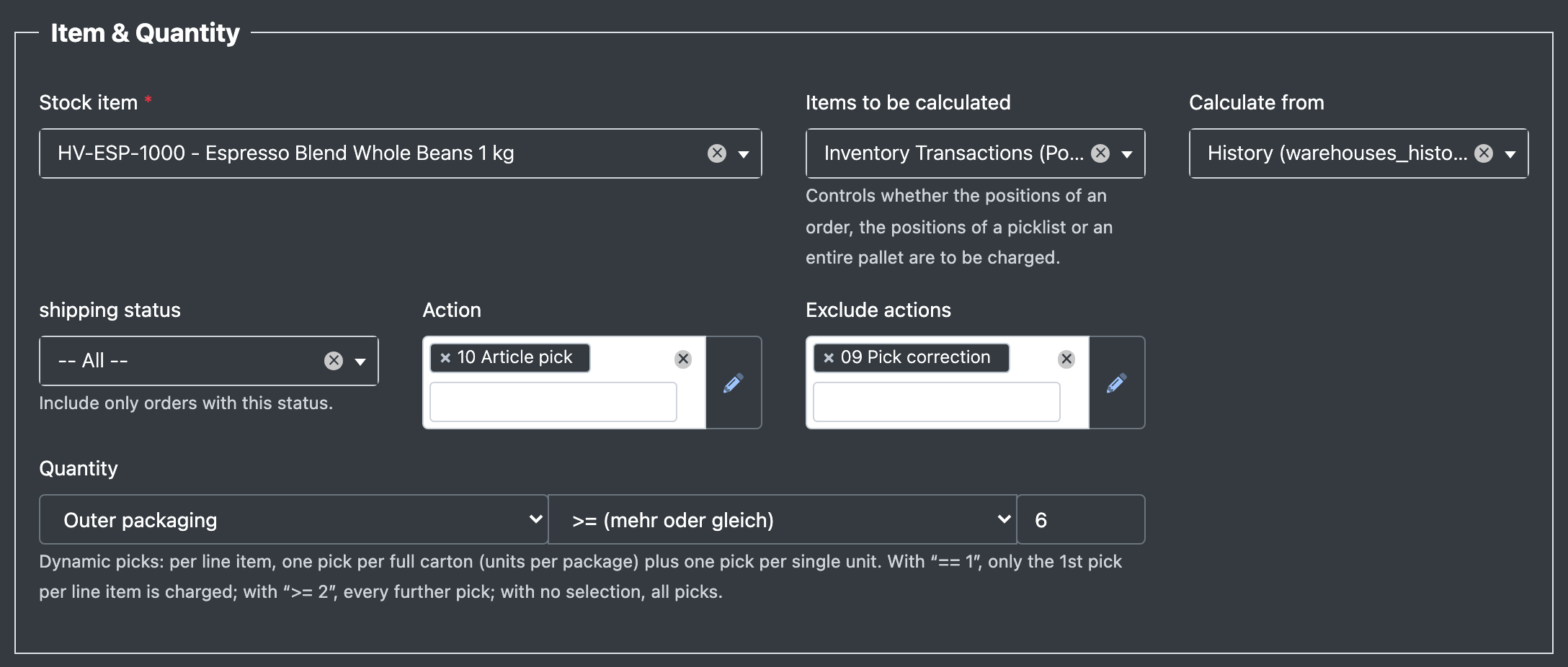This screenshot has height=667, width=1568.
Task: Edit Exclude actions with pencil icon
Action: coord(1117,382)
